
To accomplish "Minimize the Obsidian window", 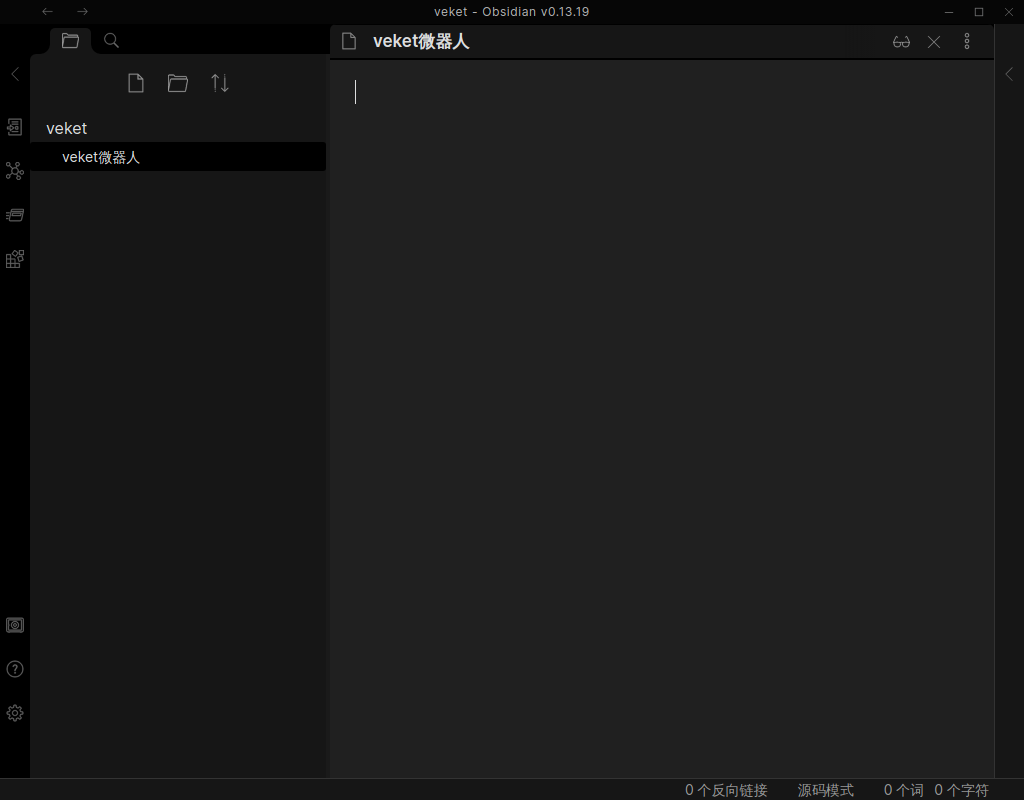I will 949,12.
